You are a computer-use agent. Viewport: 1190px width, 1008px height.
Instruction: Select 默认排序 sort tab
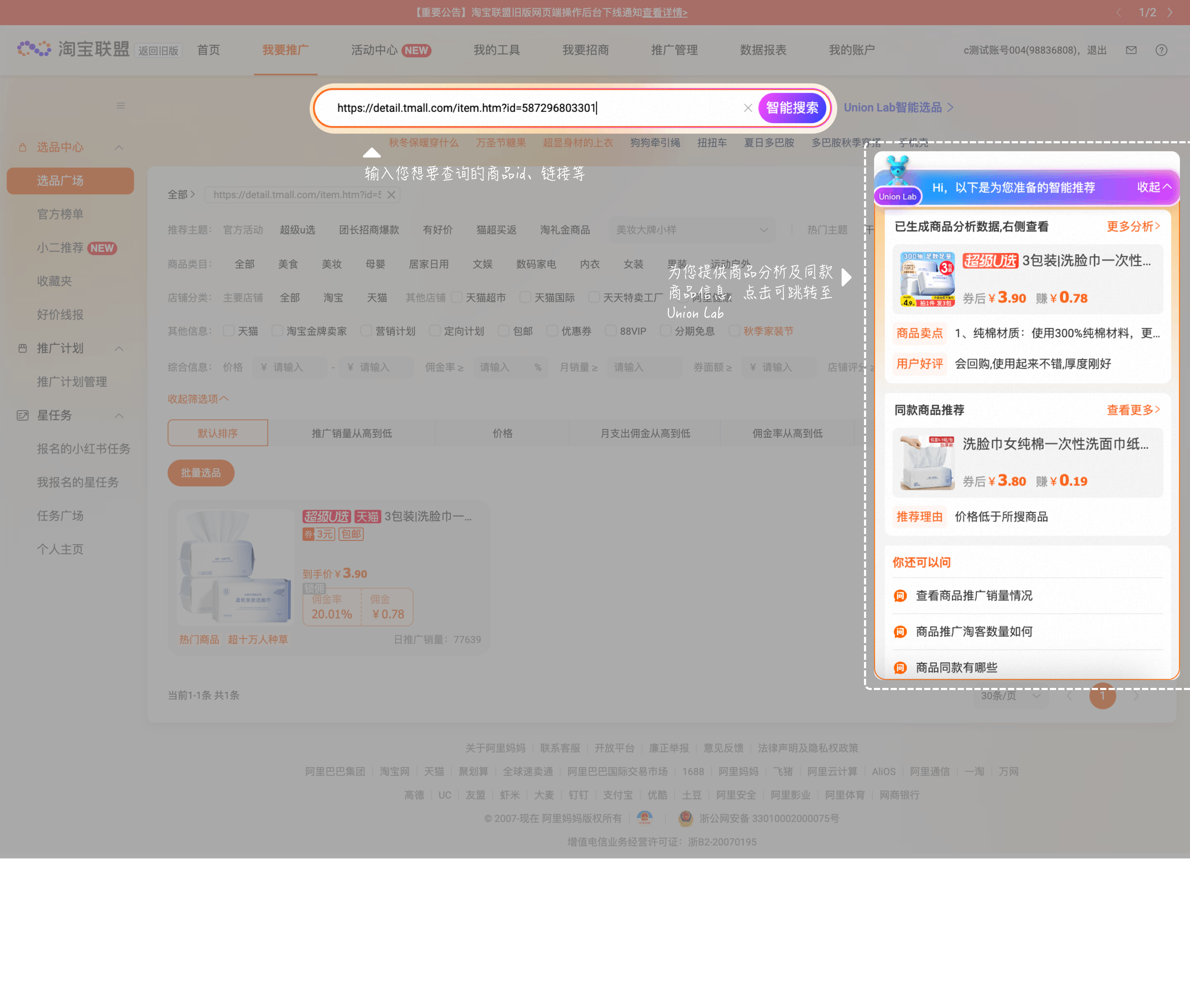pos(218,433)
